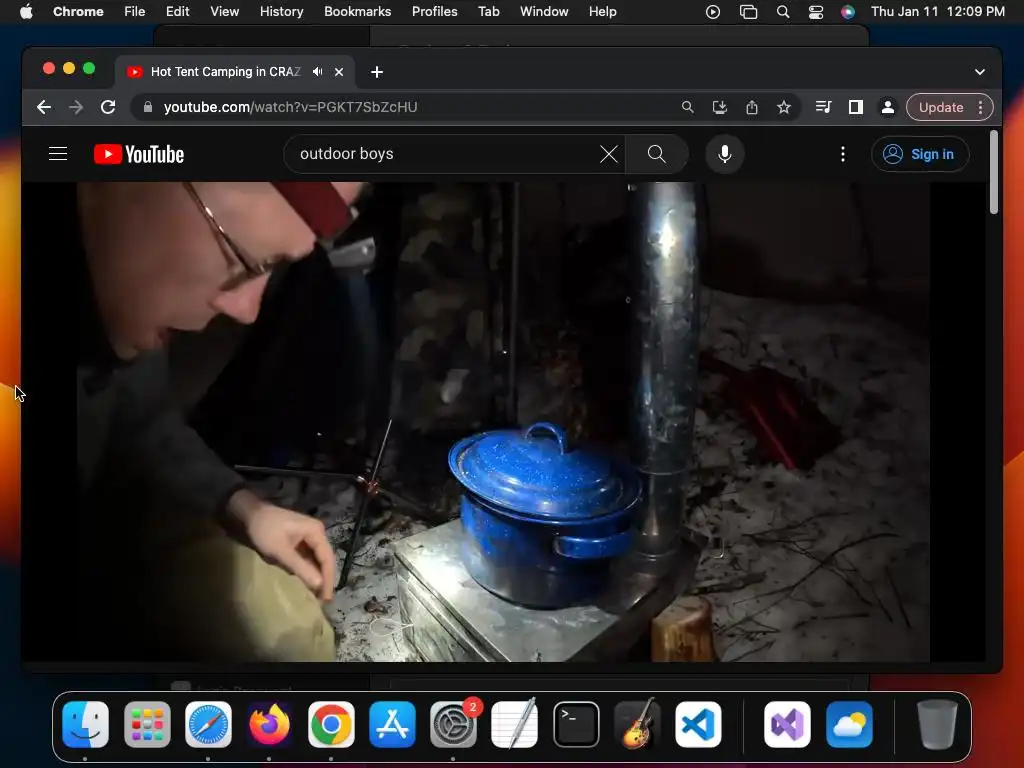The width and height of the screenshot is (1024, 768).
Task: Expand the tab search chevron
Action: 980,72
